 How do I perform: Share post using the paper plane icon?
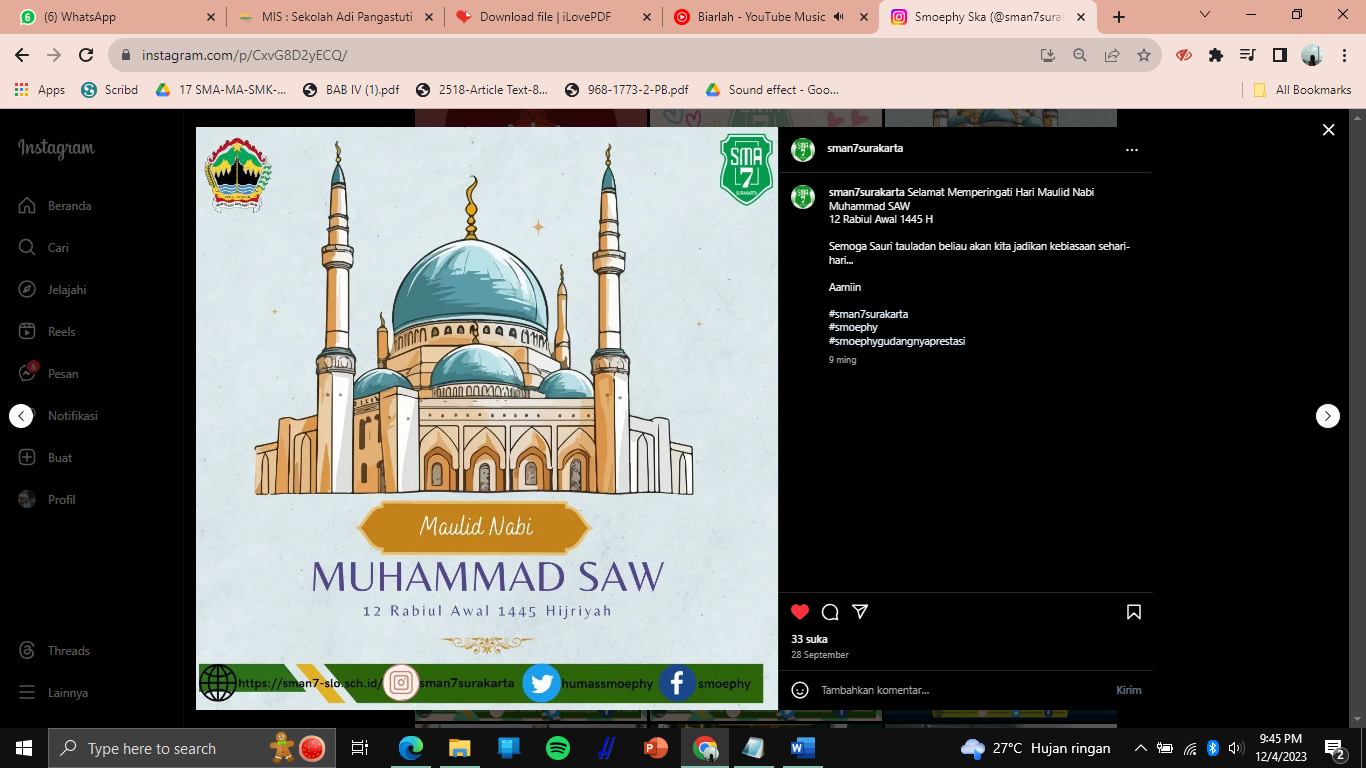coord(860,612)
